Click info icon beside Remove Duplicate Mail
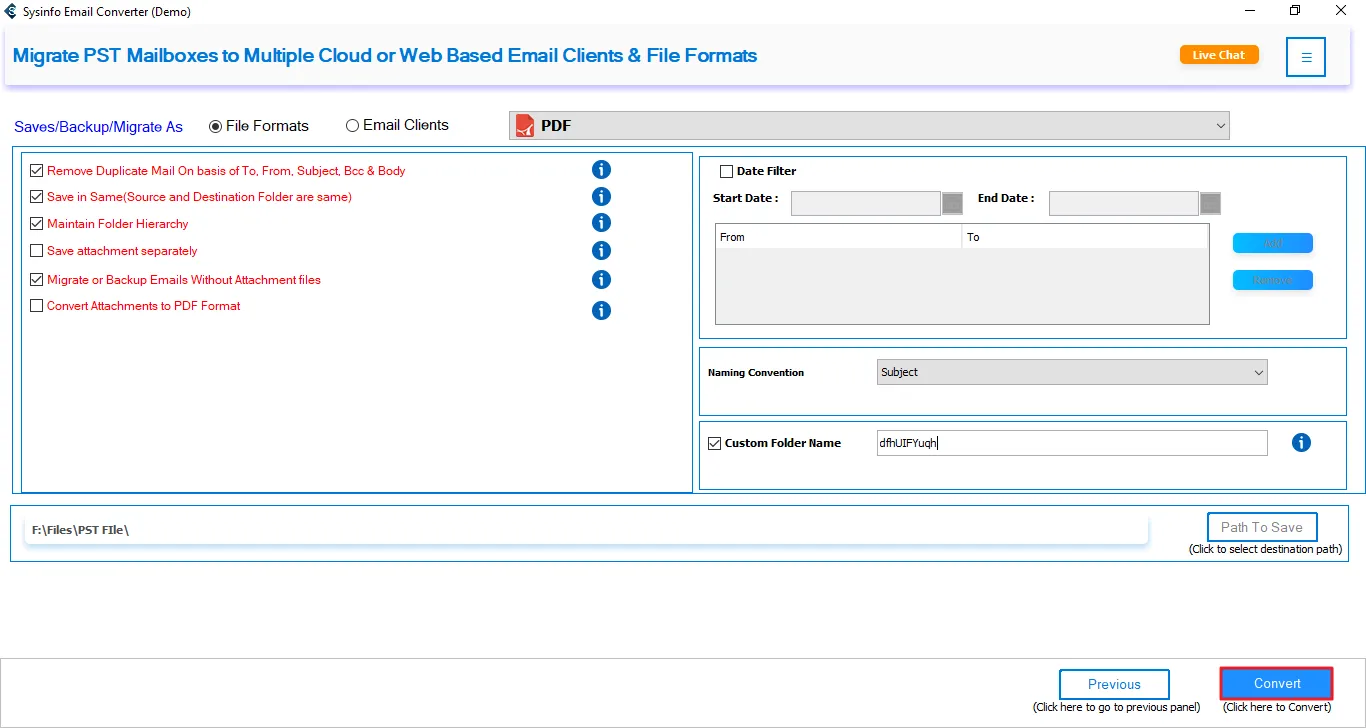This screenshot has width=1366, height=728. tap(601, 170)
